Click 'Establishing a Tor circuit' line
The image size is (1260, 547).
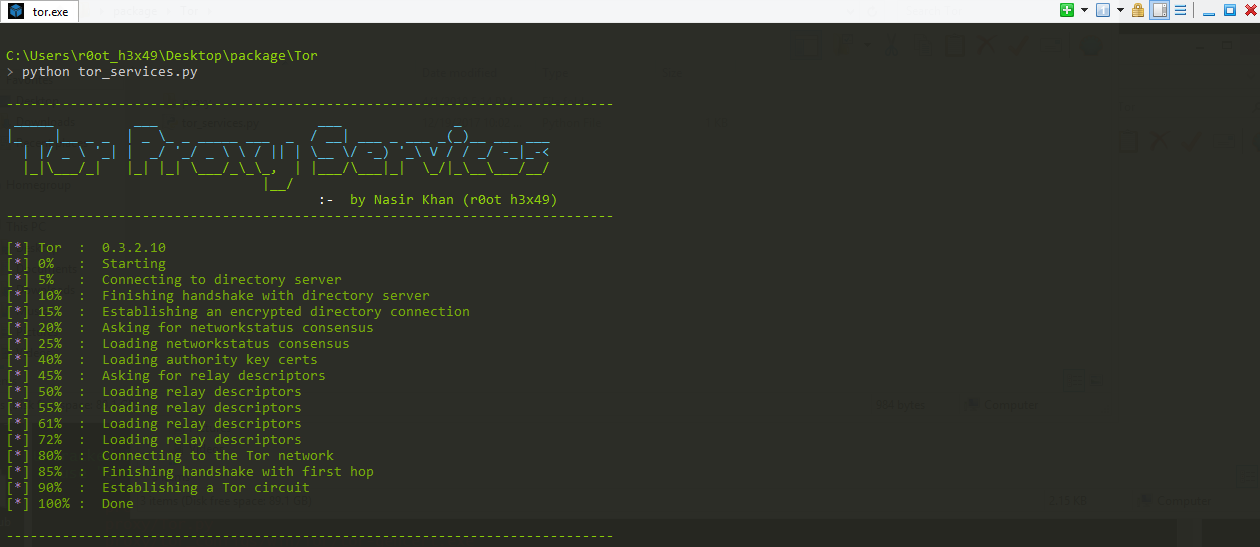tap(158, 488)
